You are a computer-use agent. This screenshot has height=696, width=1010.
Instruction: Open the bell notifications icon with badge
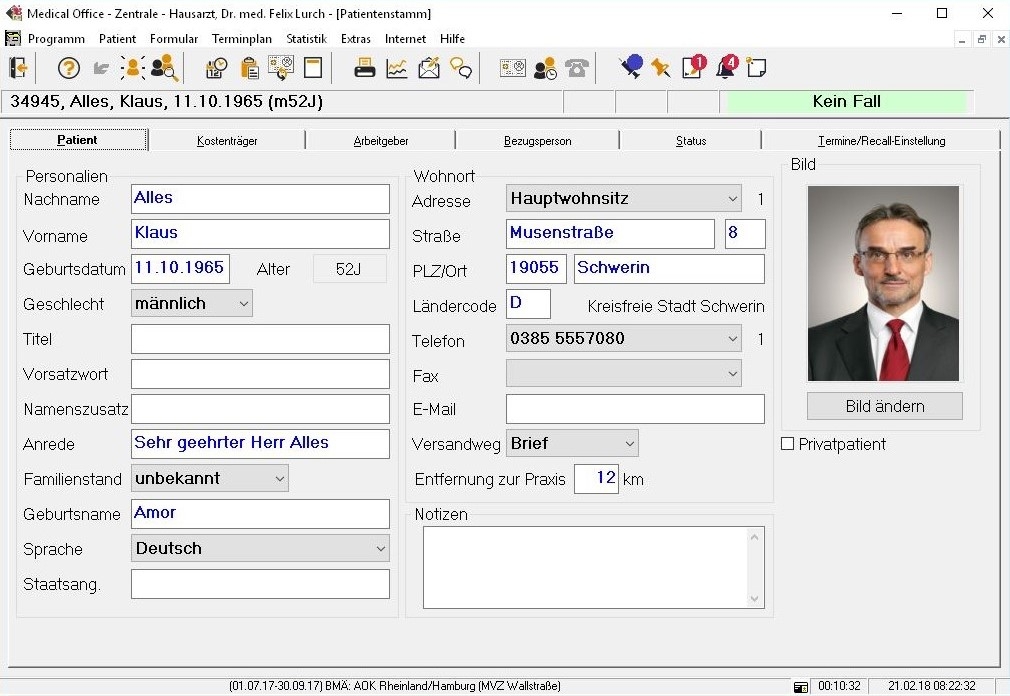(725, 67)
